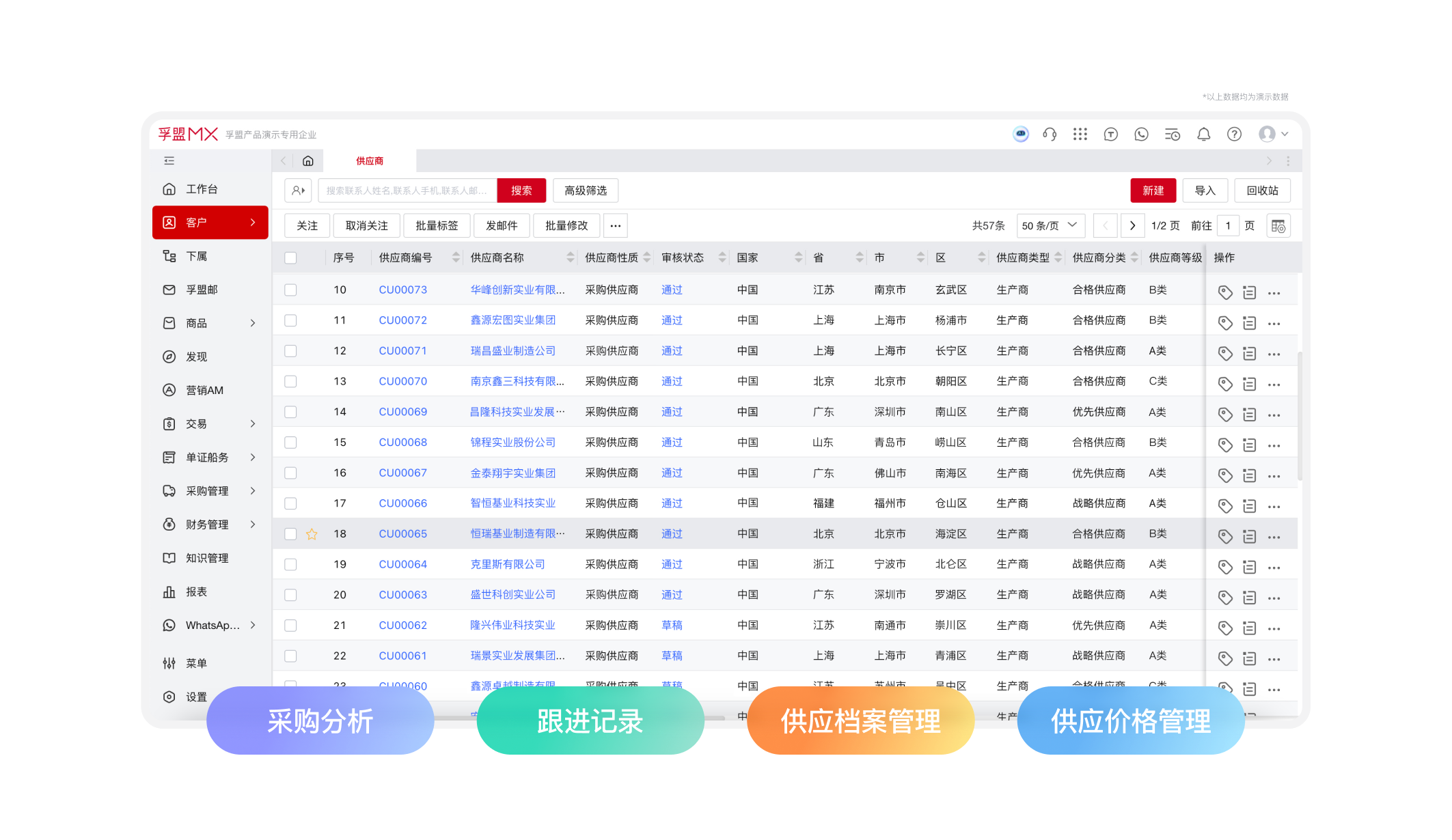Open the help question-mark icon
Screen dimensions: 1452x840
[x=1234, y=134]
